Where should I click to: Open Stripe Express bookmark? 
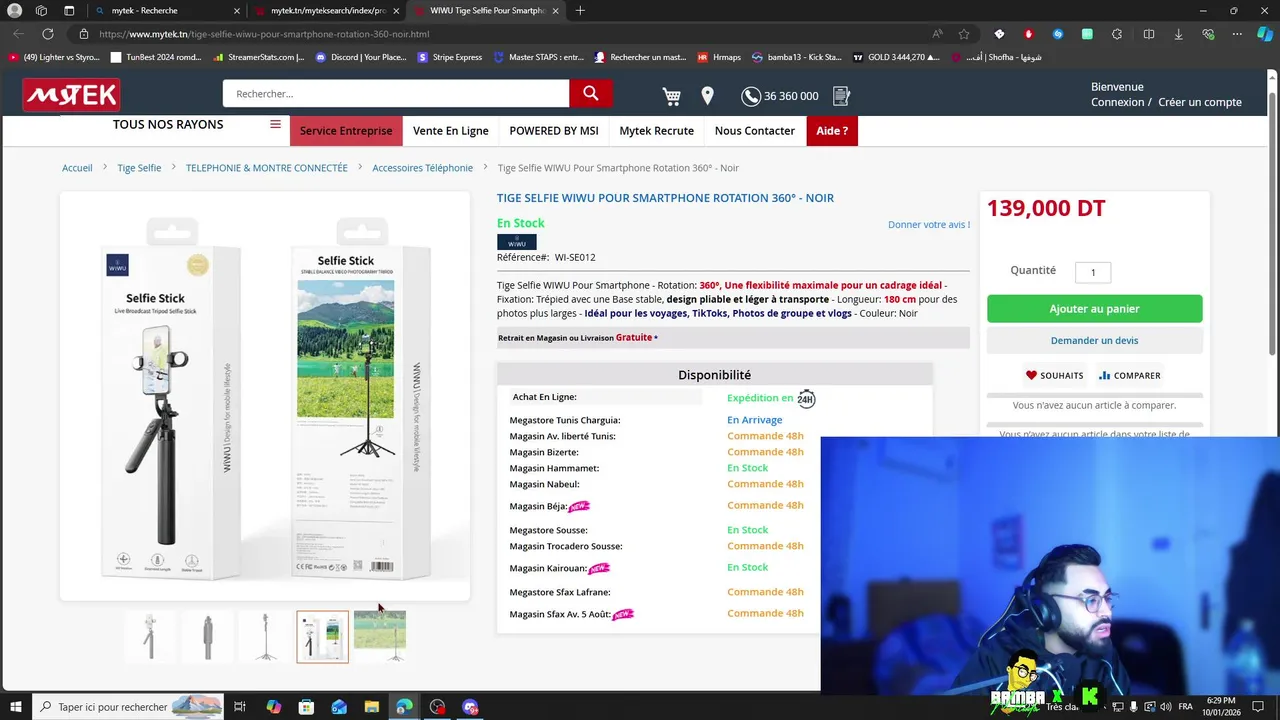coord(450,57)
